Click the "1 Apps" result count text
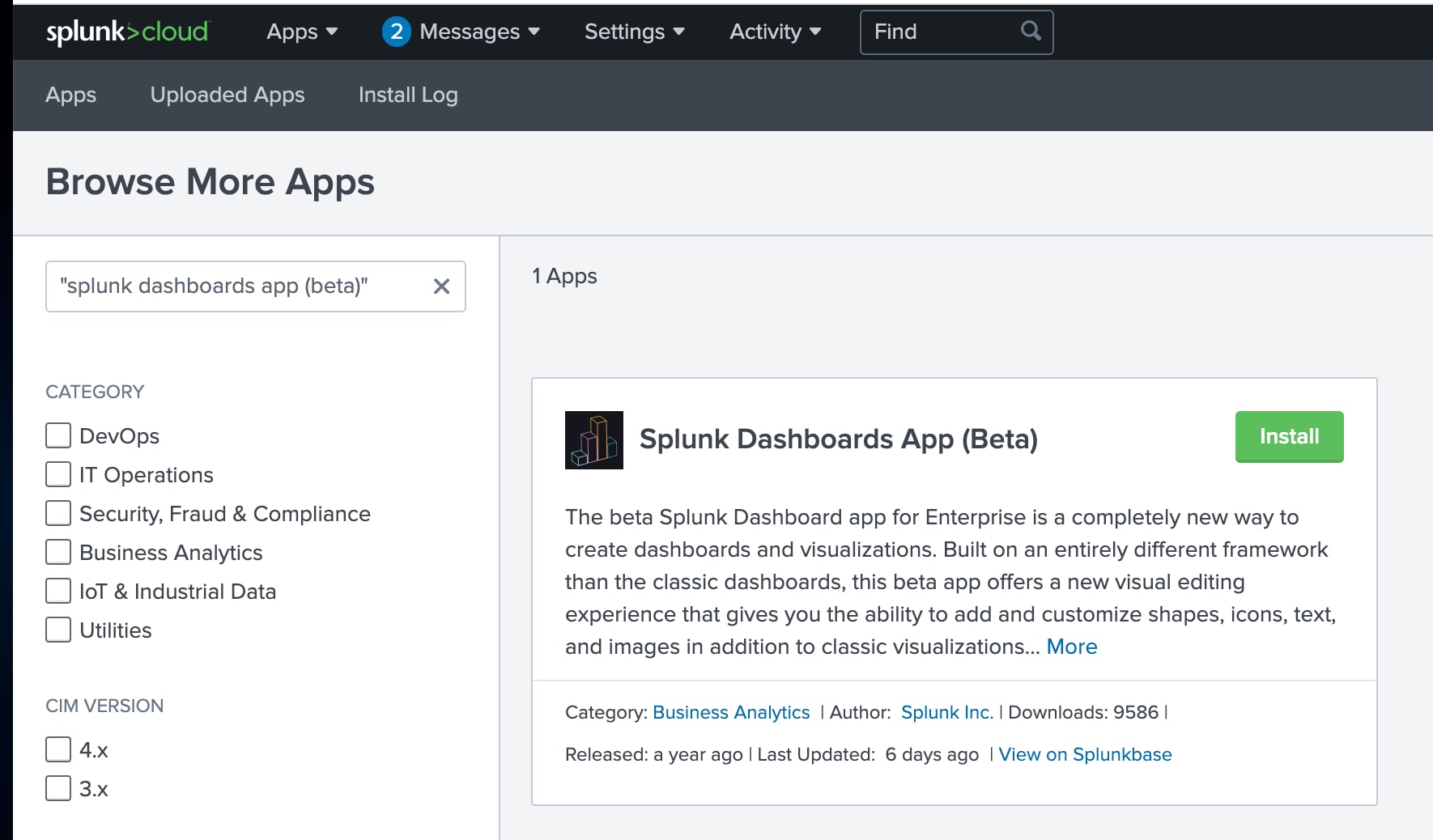The height and width of the screenshot is (840, 1433). point(564,276)
